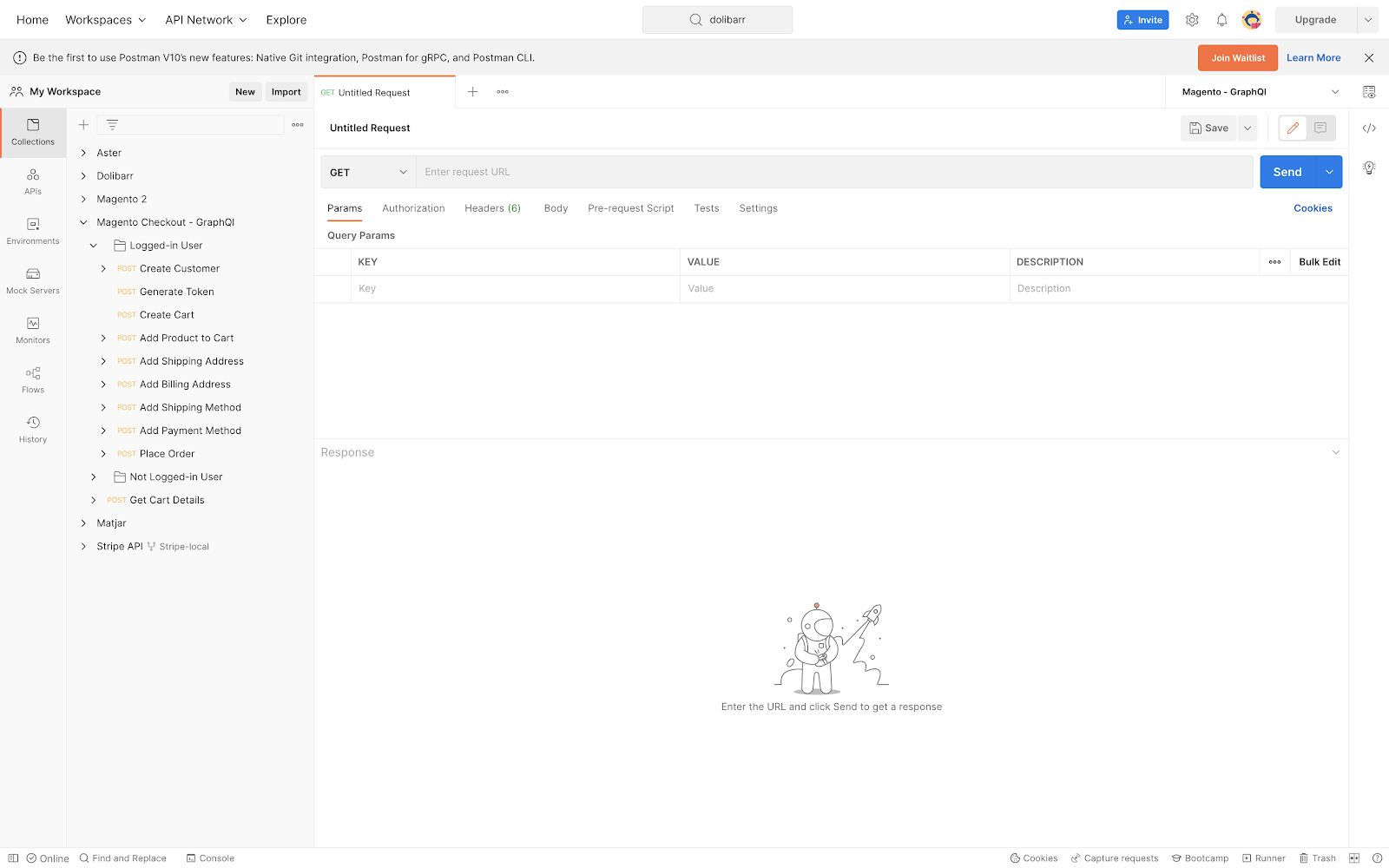The height and width of the screenshot is (868, 1389).
Task: Switch to the Authorization tab
Action: coord(413,208)
